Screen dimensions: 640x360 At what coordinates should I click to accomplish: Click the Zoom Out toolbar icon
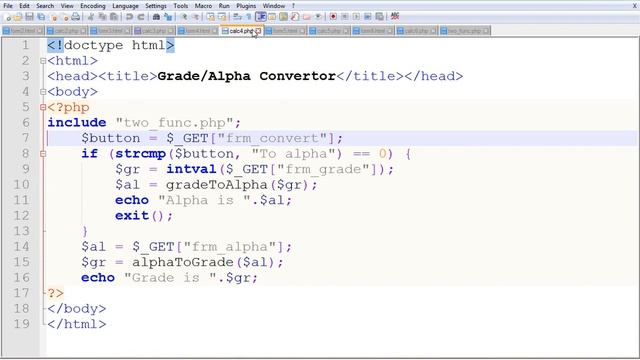(196, 17)
